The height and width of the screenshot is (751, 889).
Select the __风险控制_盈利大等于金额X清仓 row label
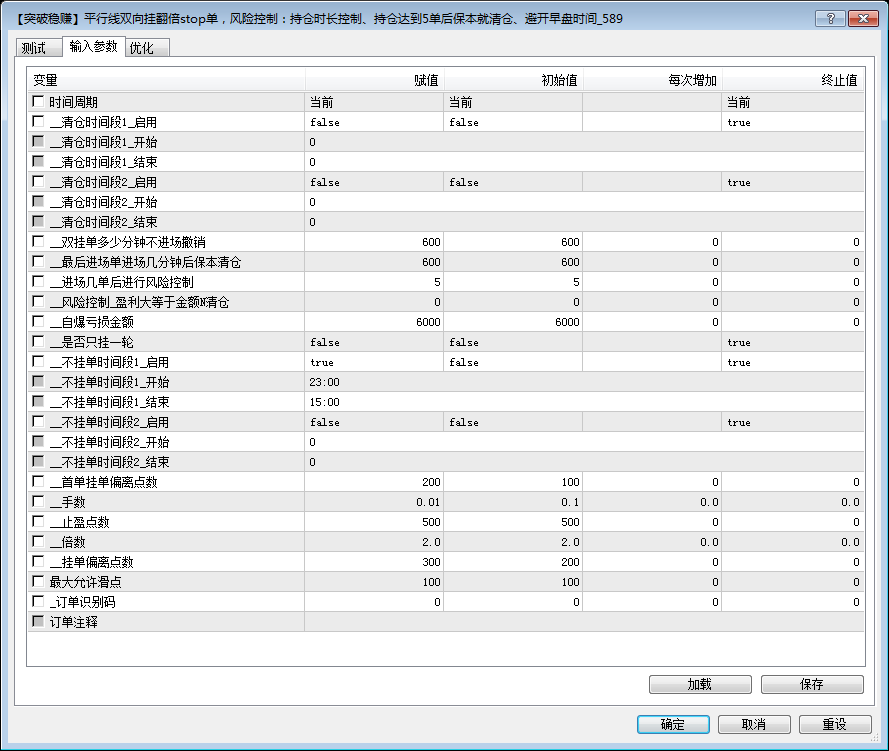(x=139, y=302)
